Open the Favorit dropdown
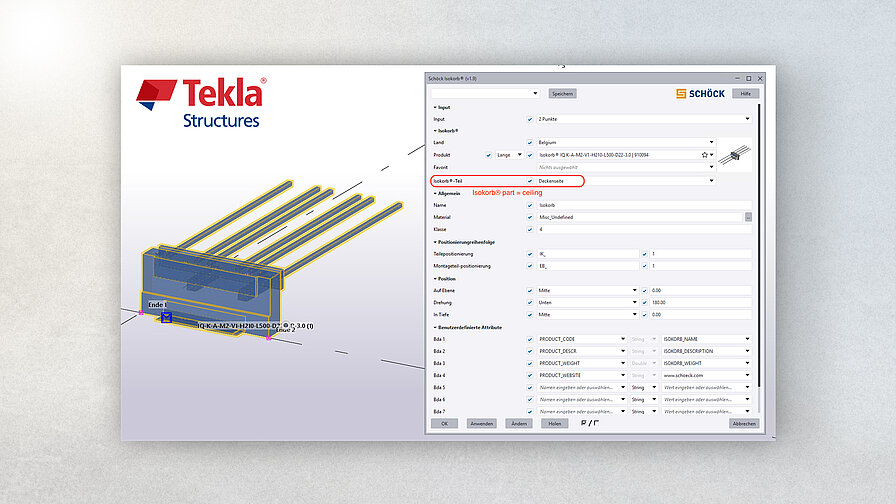Image resolution: width=896 pixels, height=504 pixels. click(x=626, y=167)
